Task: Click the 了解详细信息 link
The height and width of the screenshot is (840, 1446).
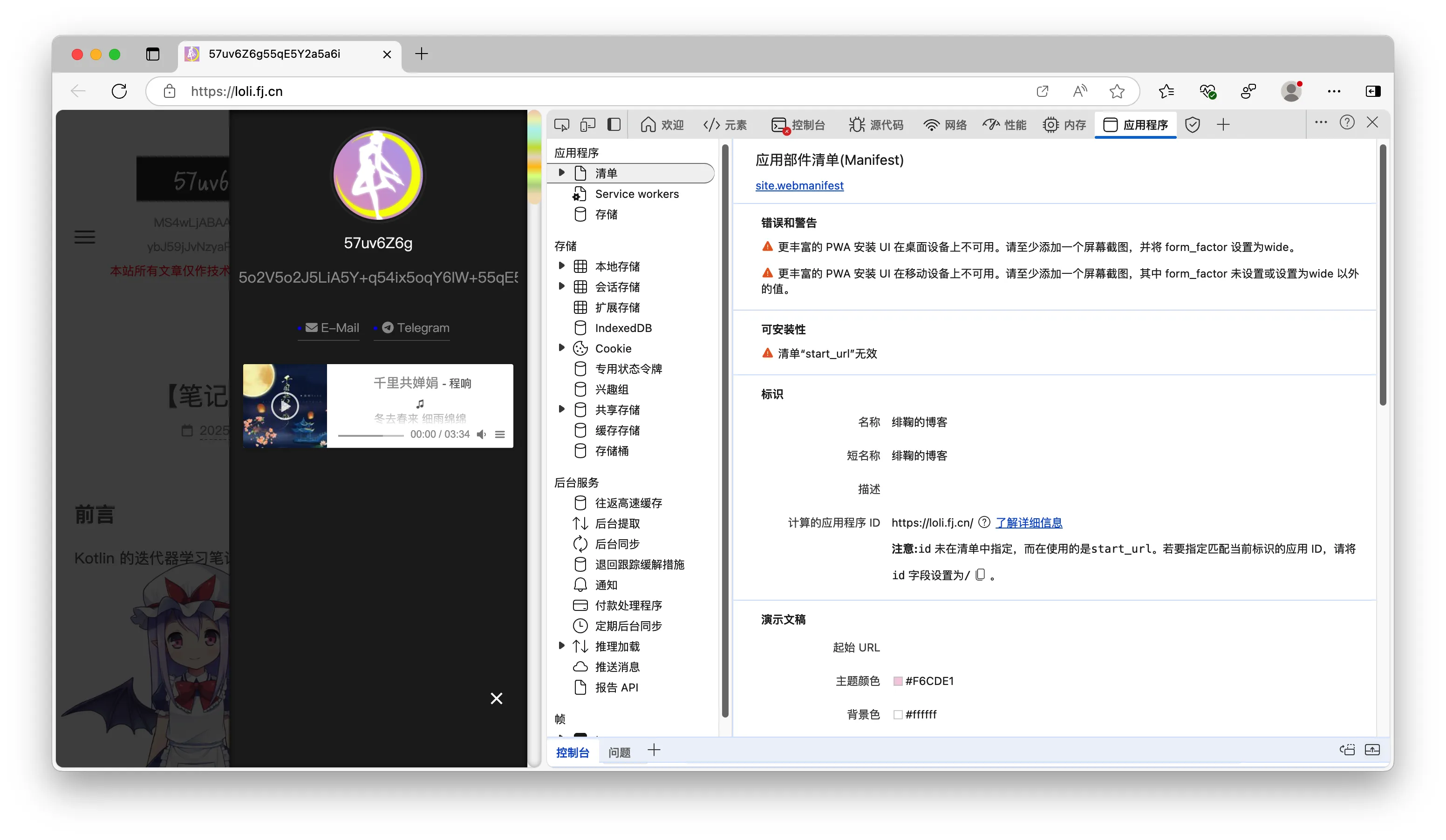Action: pos(1028,522)
